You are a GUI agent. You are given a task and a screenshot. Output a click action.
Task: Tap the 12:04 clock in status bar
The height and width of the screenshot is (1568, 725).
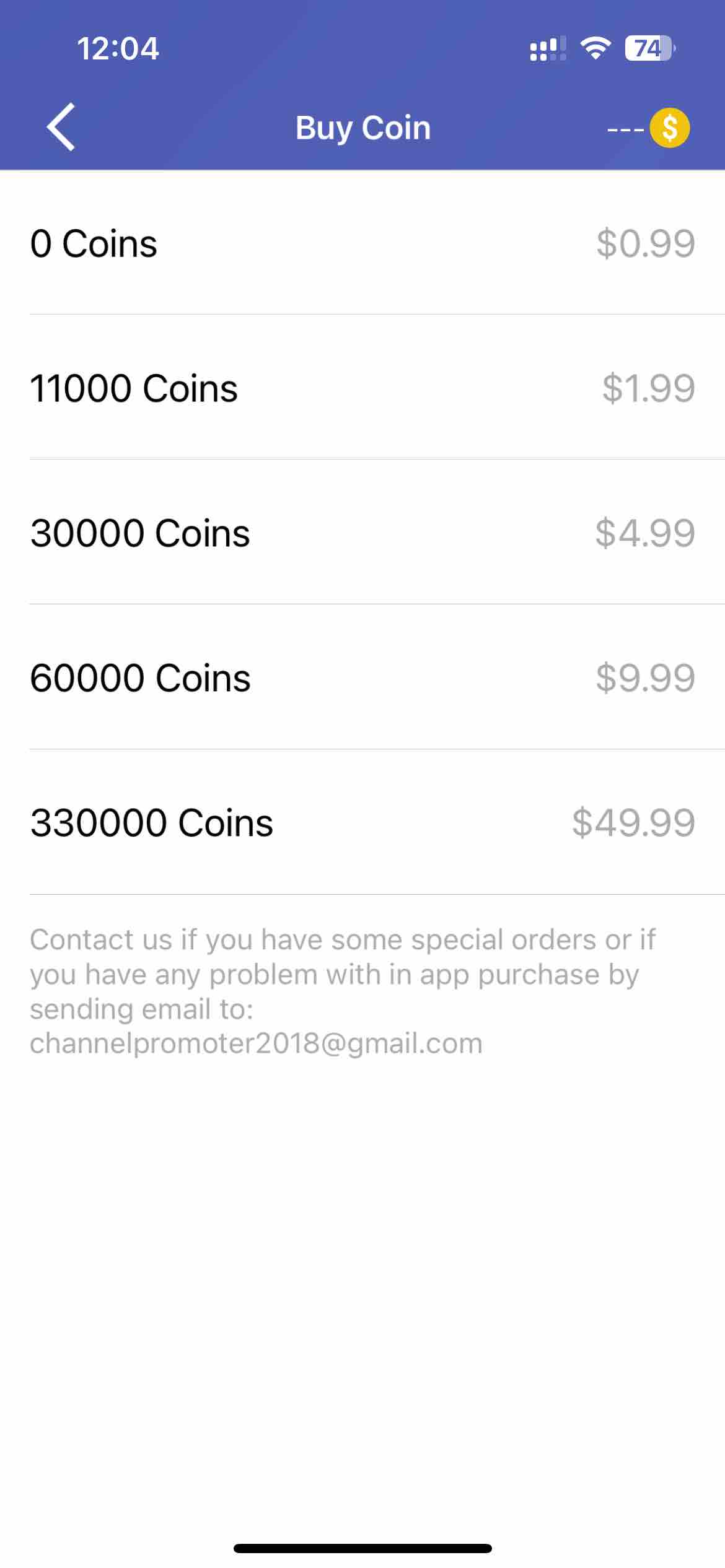[118, 48]
